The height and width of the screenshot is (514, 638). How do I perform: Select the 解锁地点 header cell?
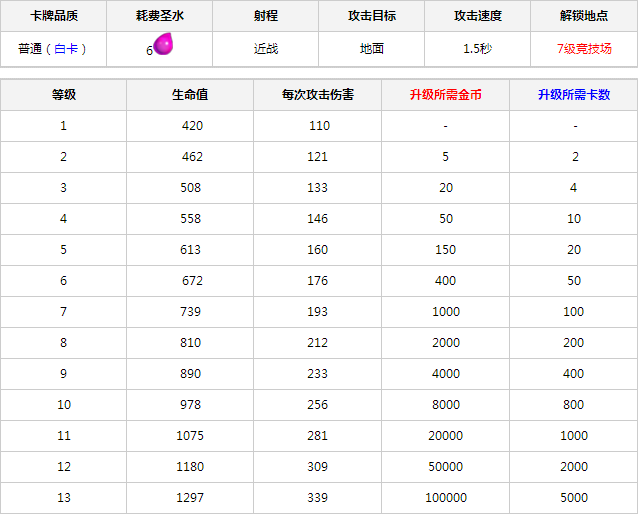584,16
